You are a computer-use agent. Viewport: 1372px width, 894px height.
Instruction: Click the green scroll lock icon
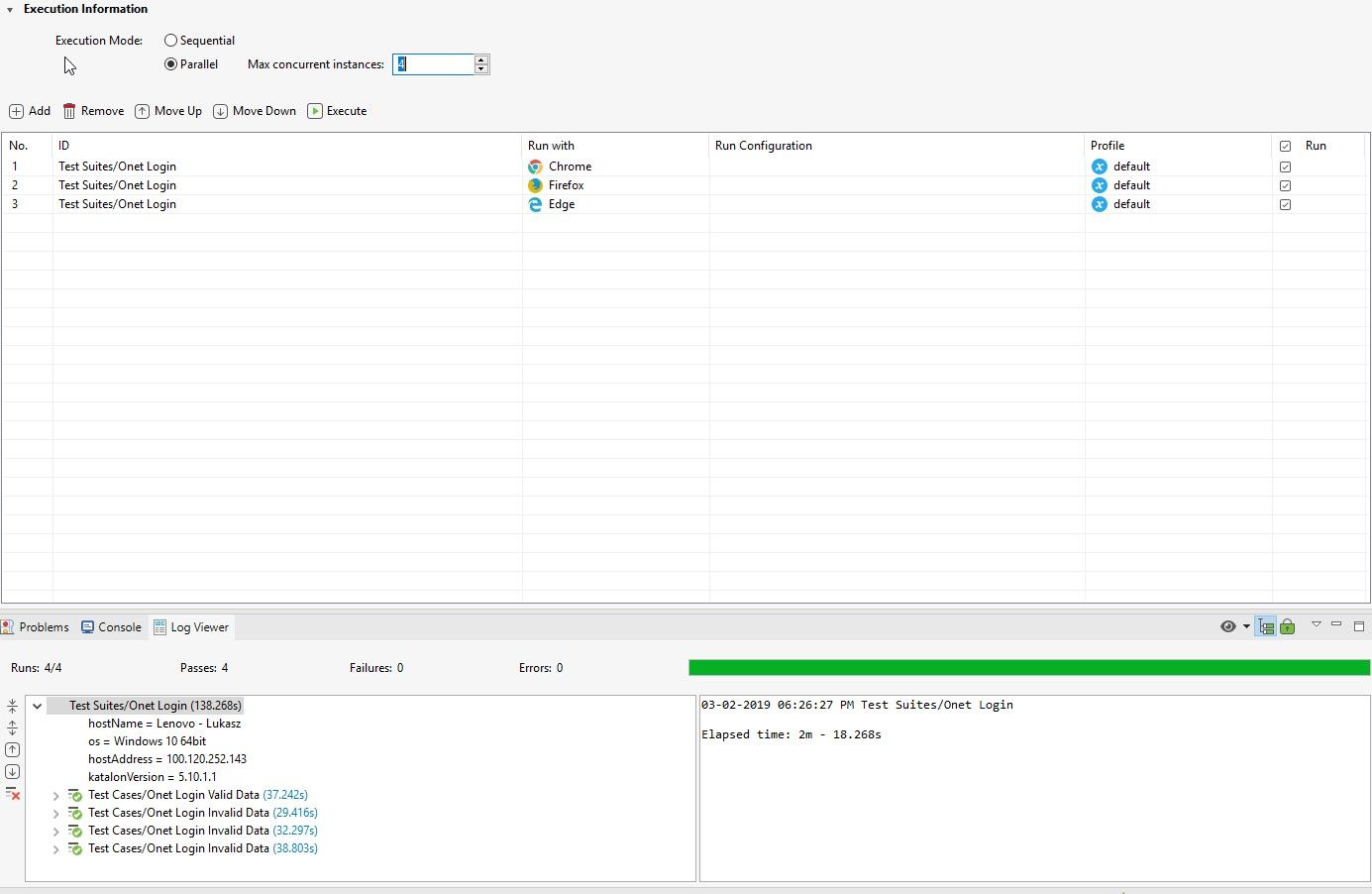pos(1287,626)
